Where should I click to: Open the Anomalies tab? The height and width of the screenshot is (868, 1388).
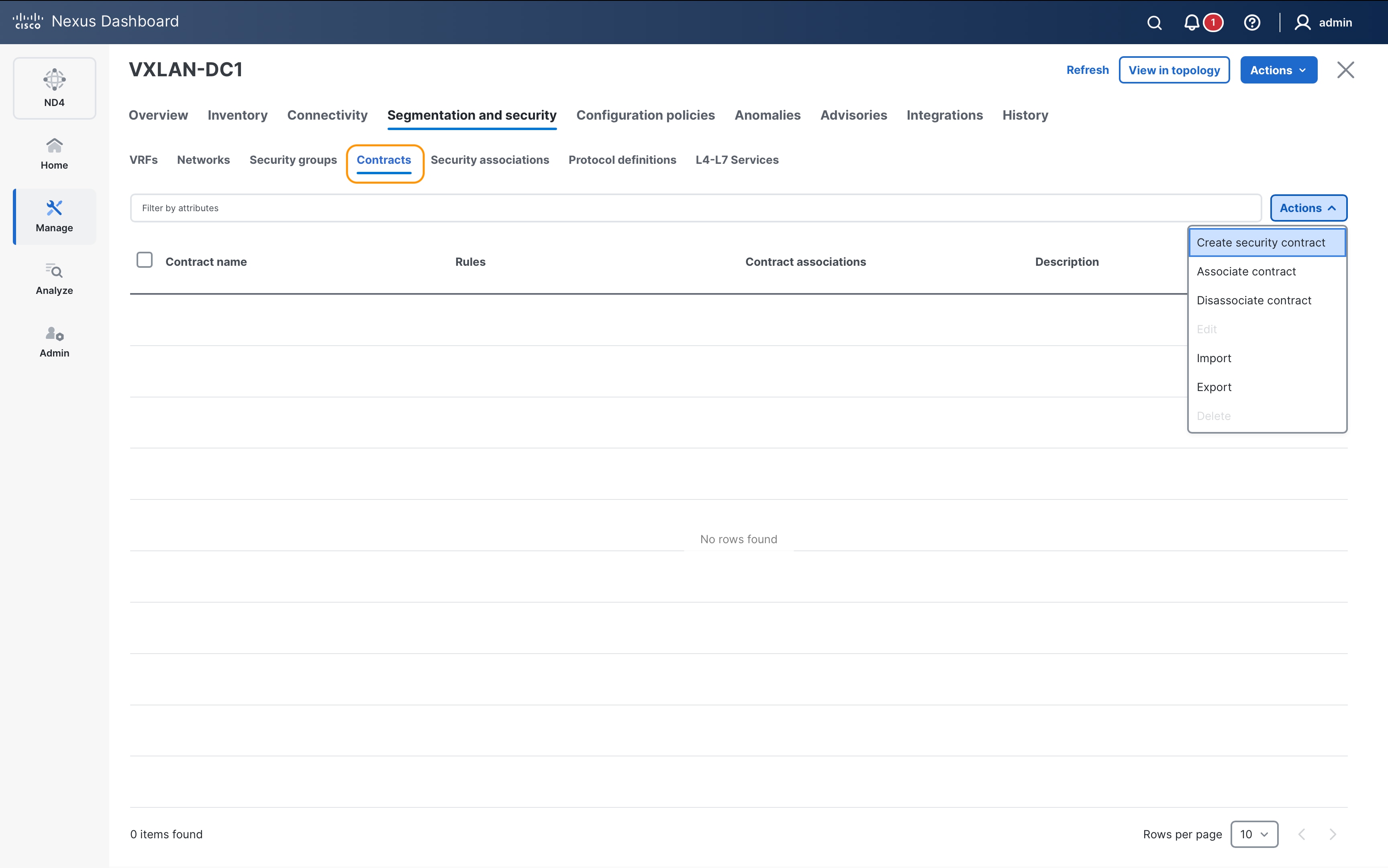point(767,115)
